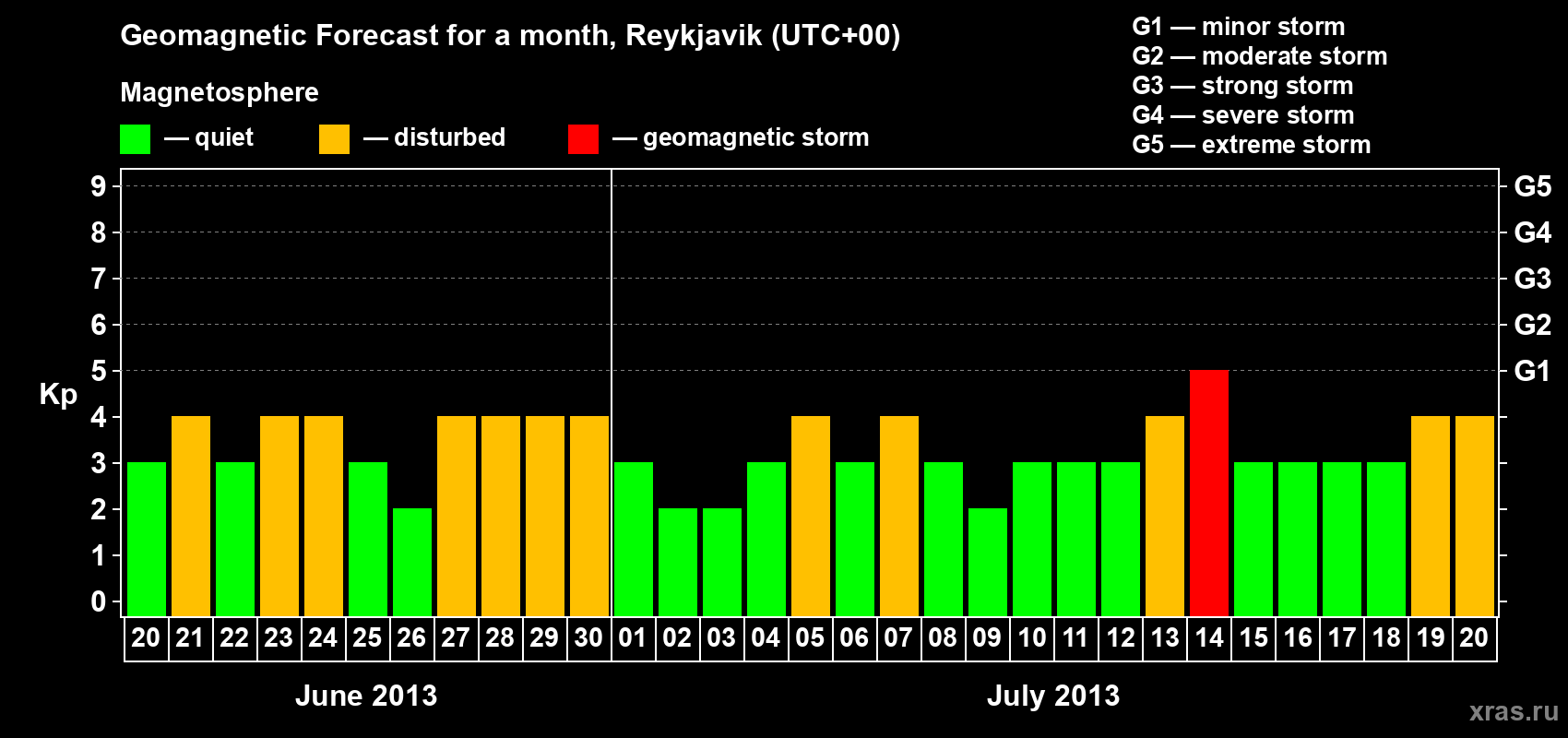The image size is (1568, 738).
Task: Select the orange bar for July 19
Action: coord(1431,516)
